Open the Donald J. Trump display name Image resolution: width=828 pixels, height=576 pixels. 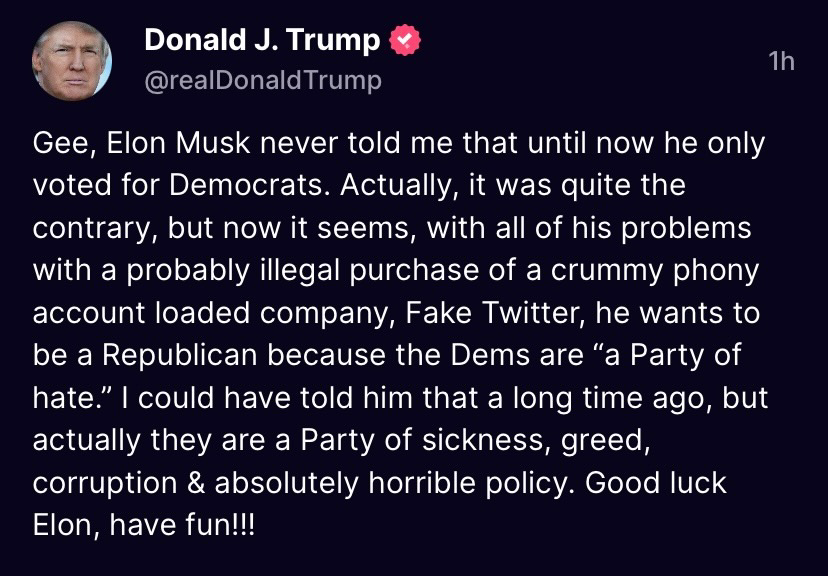click(262, 40)
